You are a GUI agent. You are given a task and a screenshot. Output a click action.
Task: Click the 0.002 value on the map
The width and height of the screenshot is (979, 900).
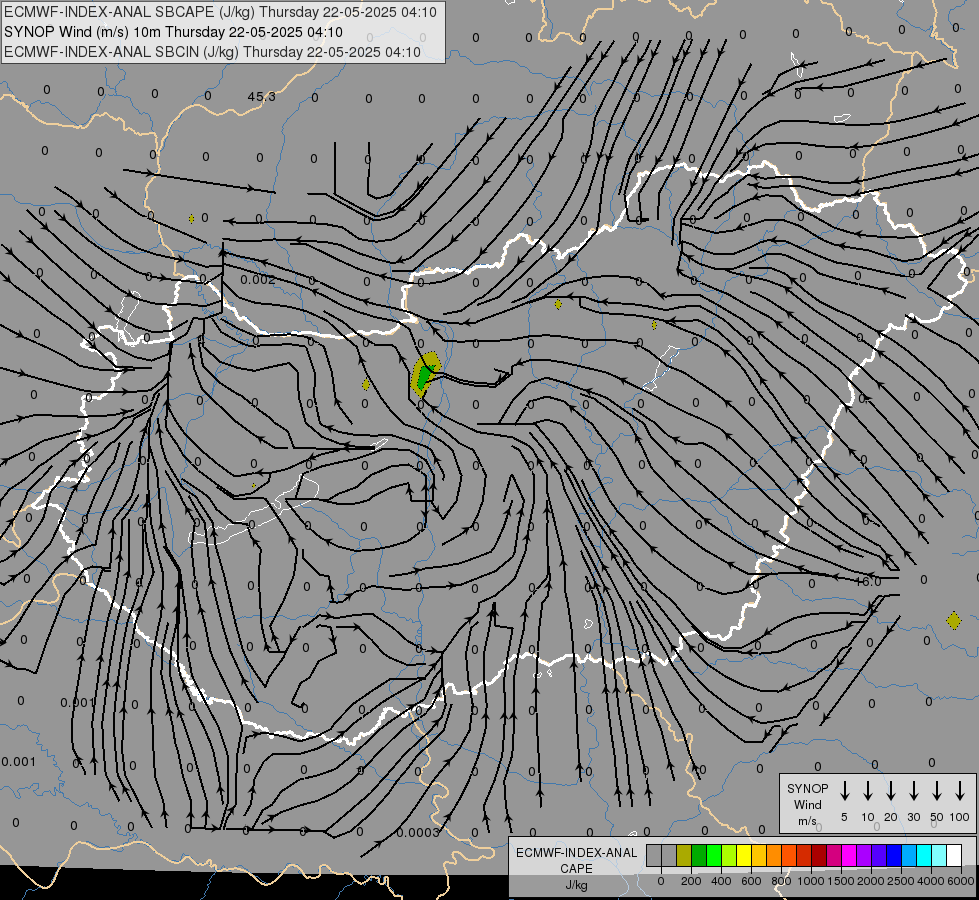point(258,279)
